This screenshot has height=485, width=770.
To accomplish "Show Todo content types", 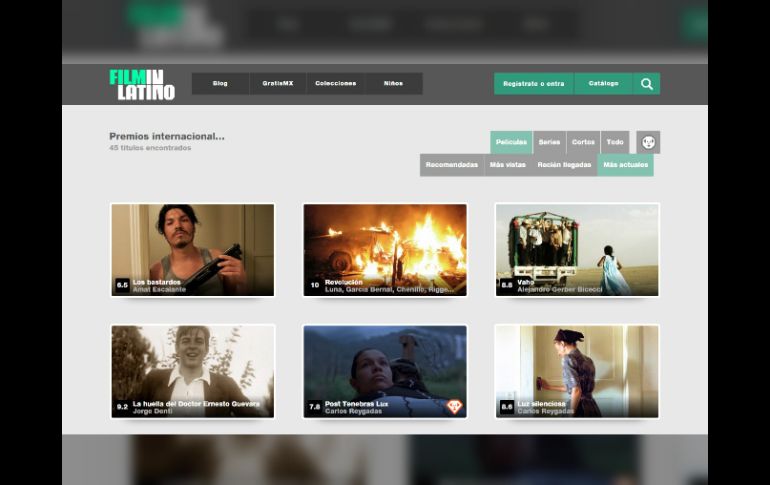I will [615, 142].
